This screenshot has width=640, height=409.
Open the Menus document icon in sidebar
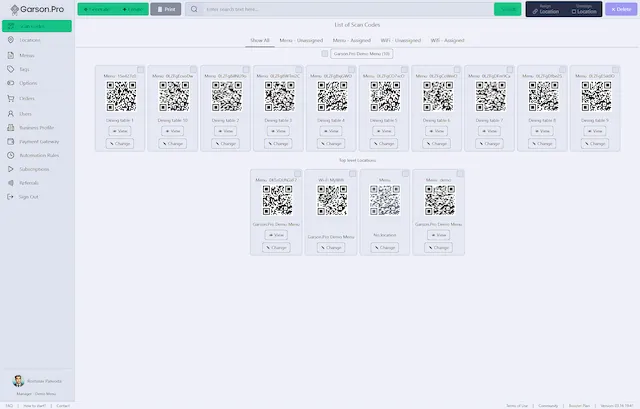coord(11,55)
